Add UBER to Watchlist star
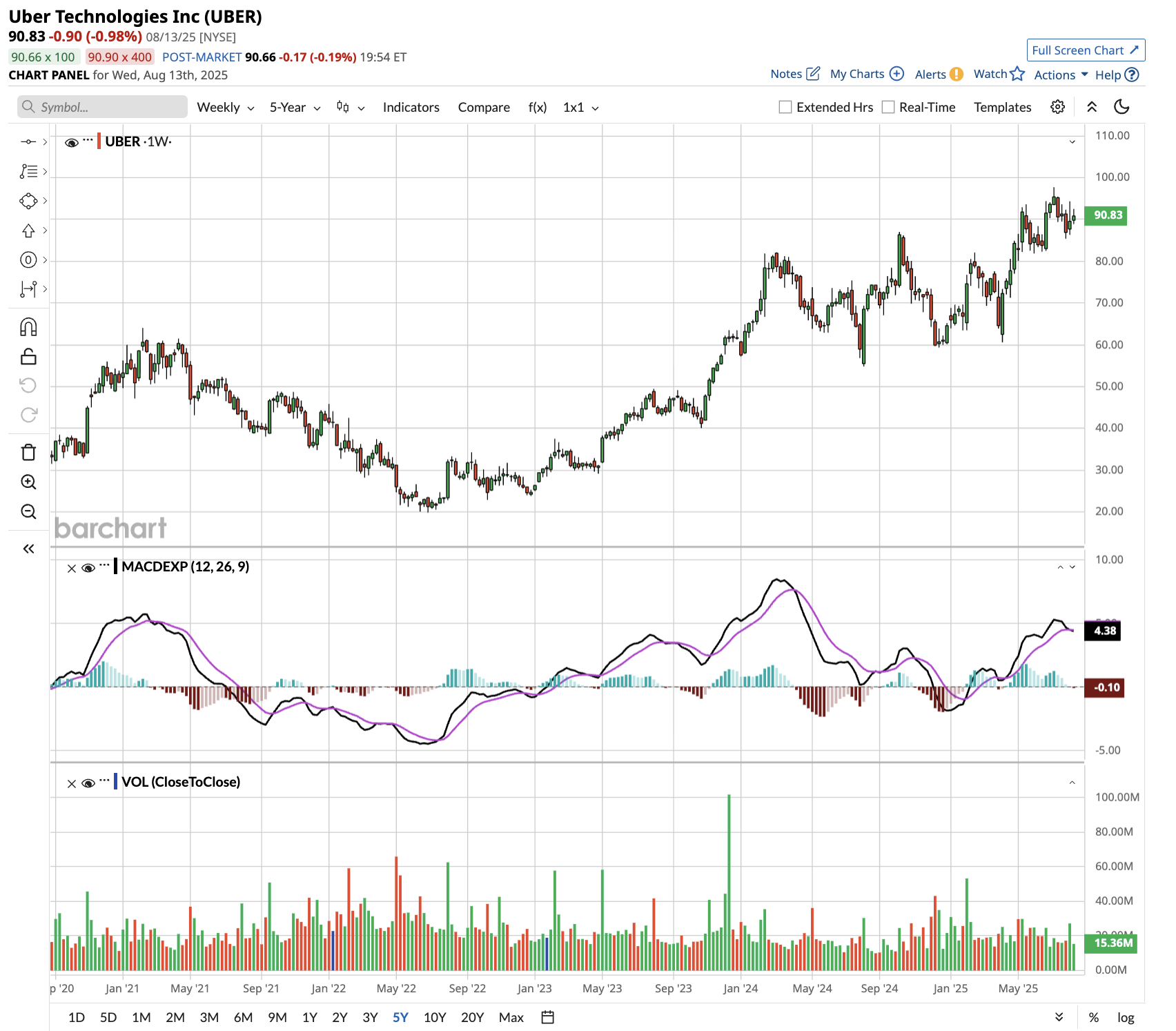Image resolution: width=1176 pixels, height=1031 pixels. pyautogui.click(x=1017, y=73)
